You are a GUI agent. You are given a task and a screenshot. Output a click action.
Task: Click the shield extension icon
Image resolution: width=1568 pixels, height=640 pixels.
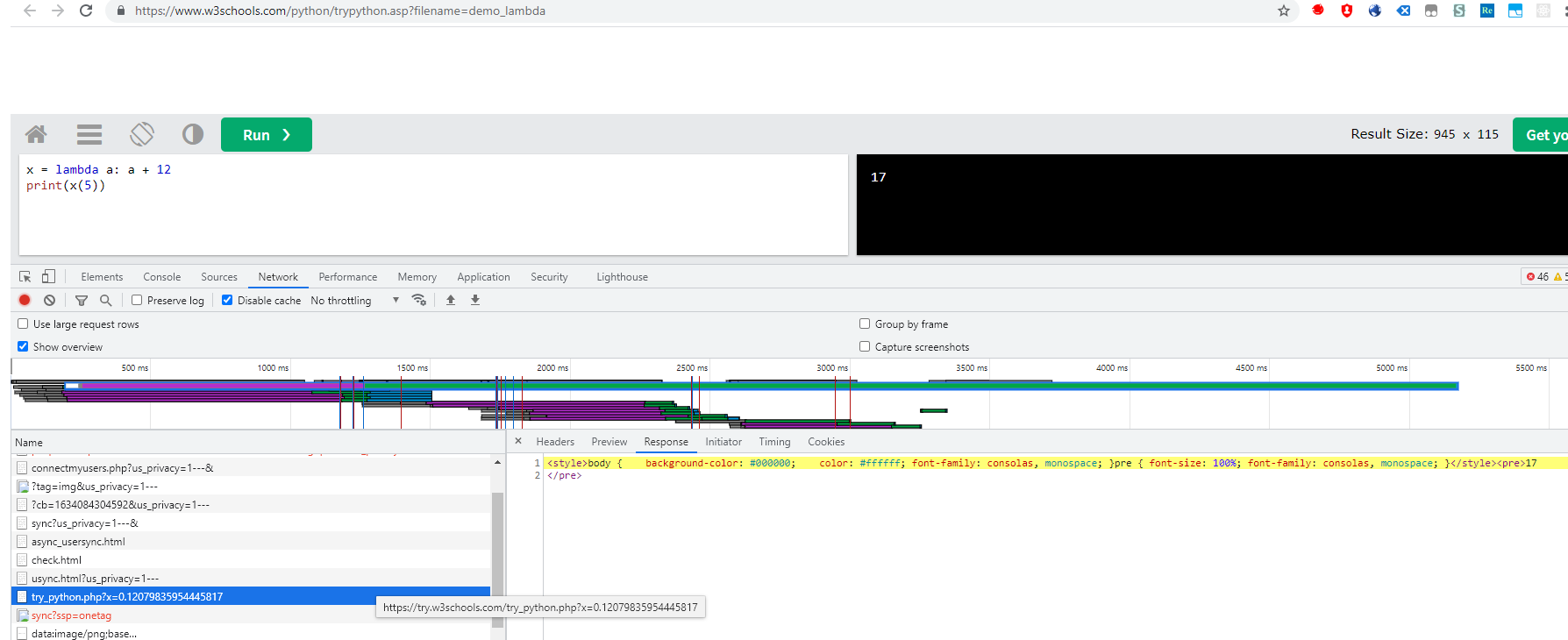click(1347, 11)
